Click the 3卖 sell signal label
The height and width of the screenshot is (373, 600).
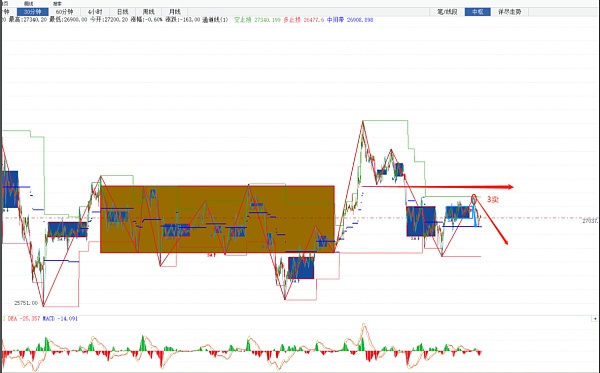pyautogui.click(x=492, y=199)
